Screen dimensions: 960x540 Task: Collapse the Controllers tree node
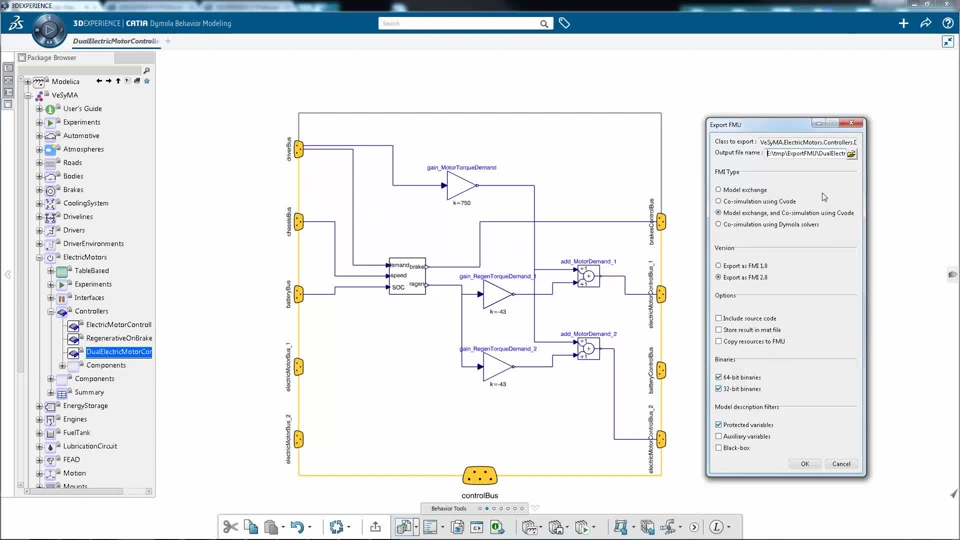[51, 311]
